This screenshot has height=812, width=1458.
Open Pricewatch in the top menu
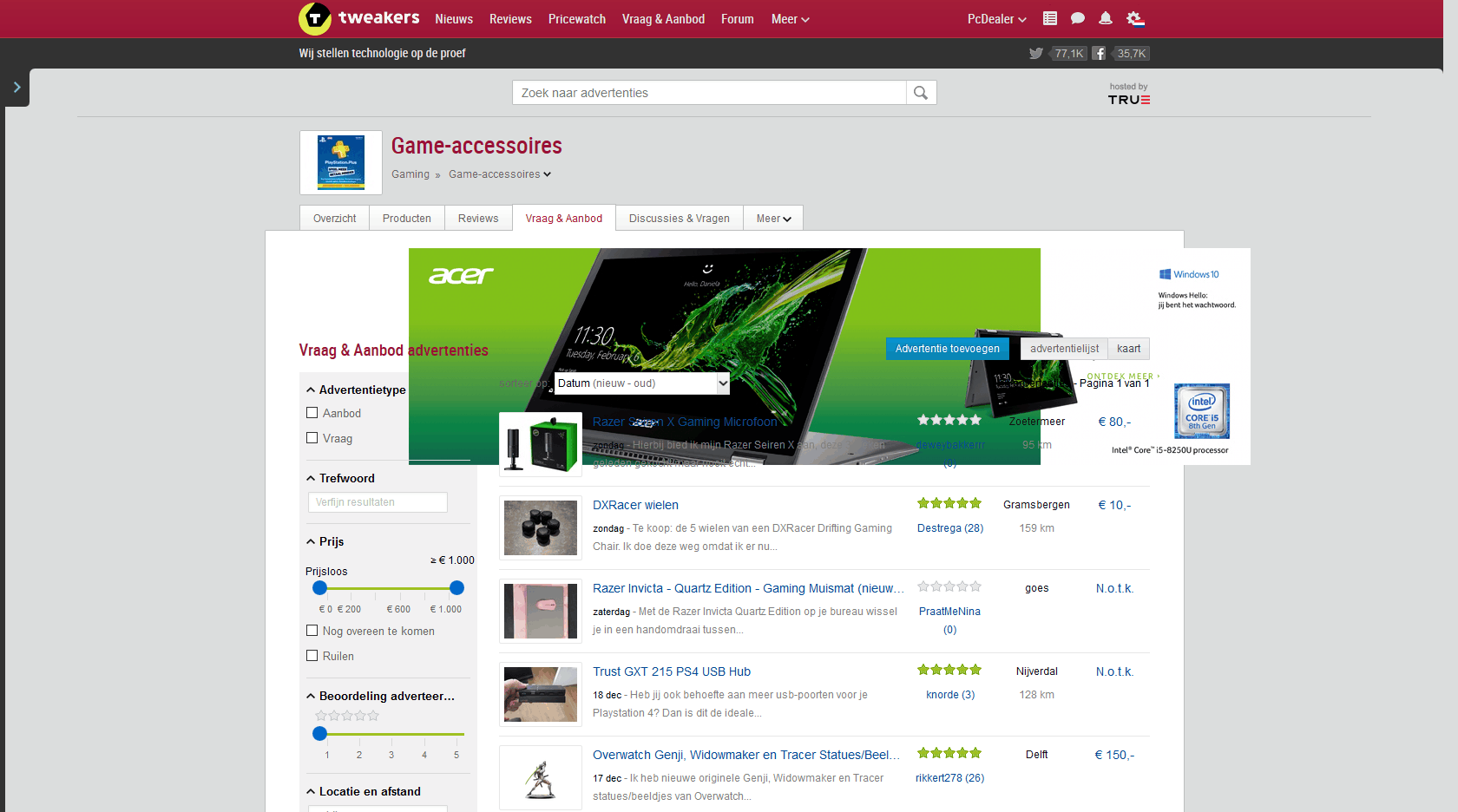click(x=577, y=19)
